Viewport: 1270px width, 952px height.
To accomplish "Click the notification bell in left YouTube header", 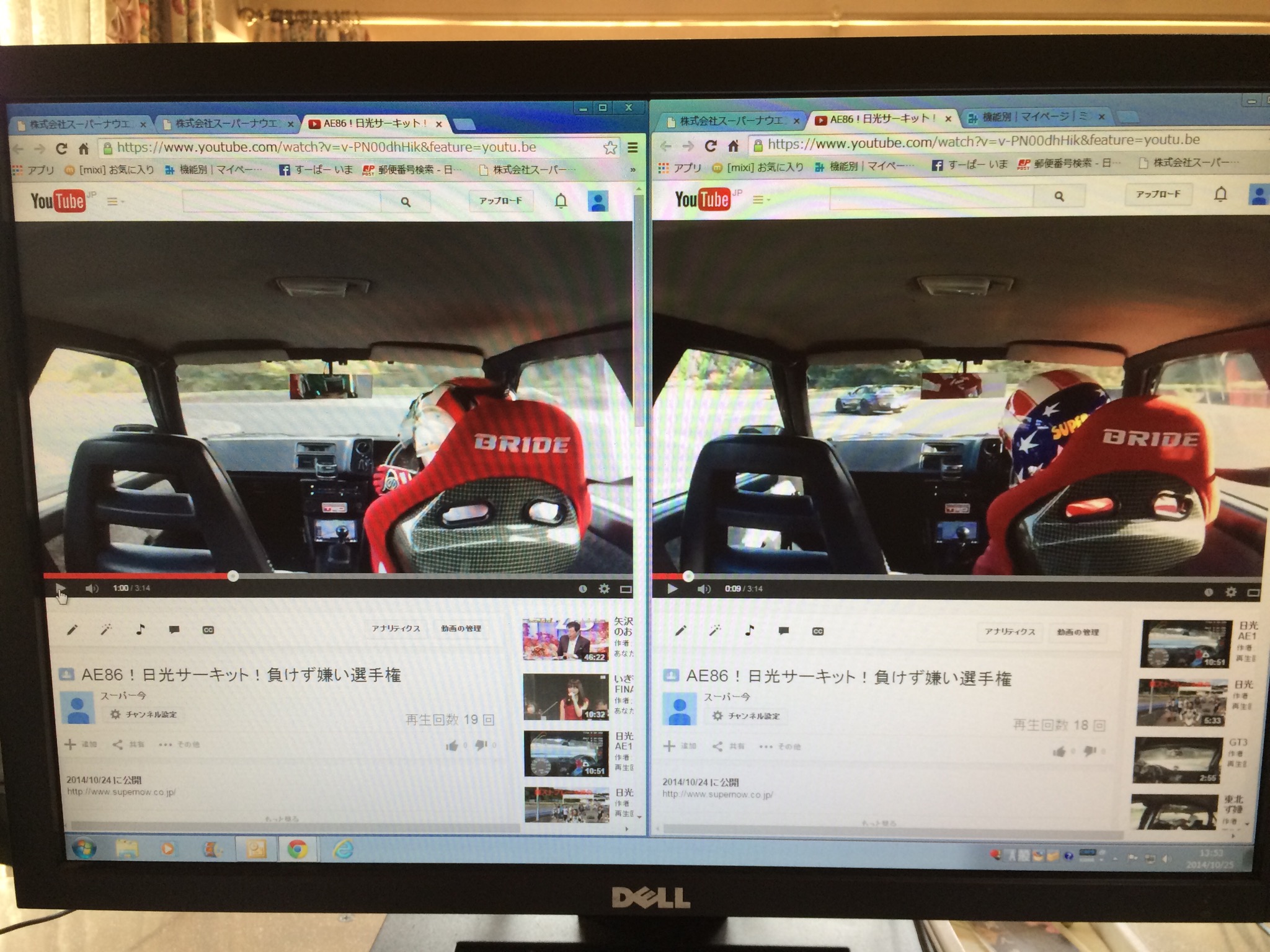I will (561, 201).
